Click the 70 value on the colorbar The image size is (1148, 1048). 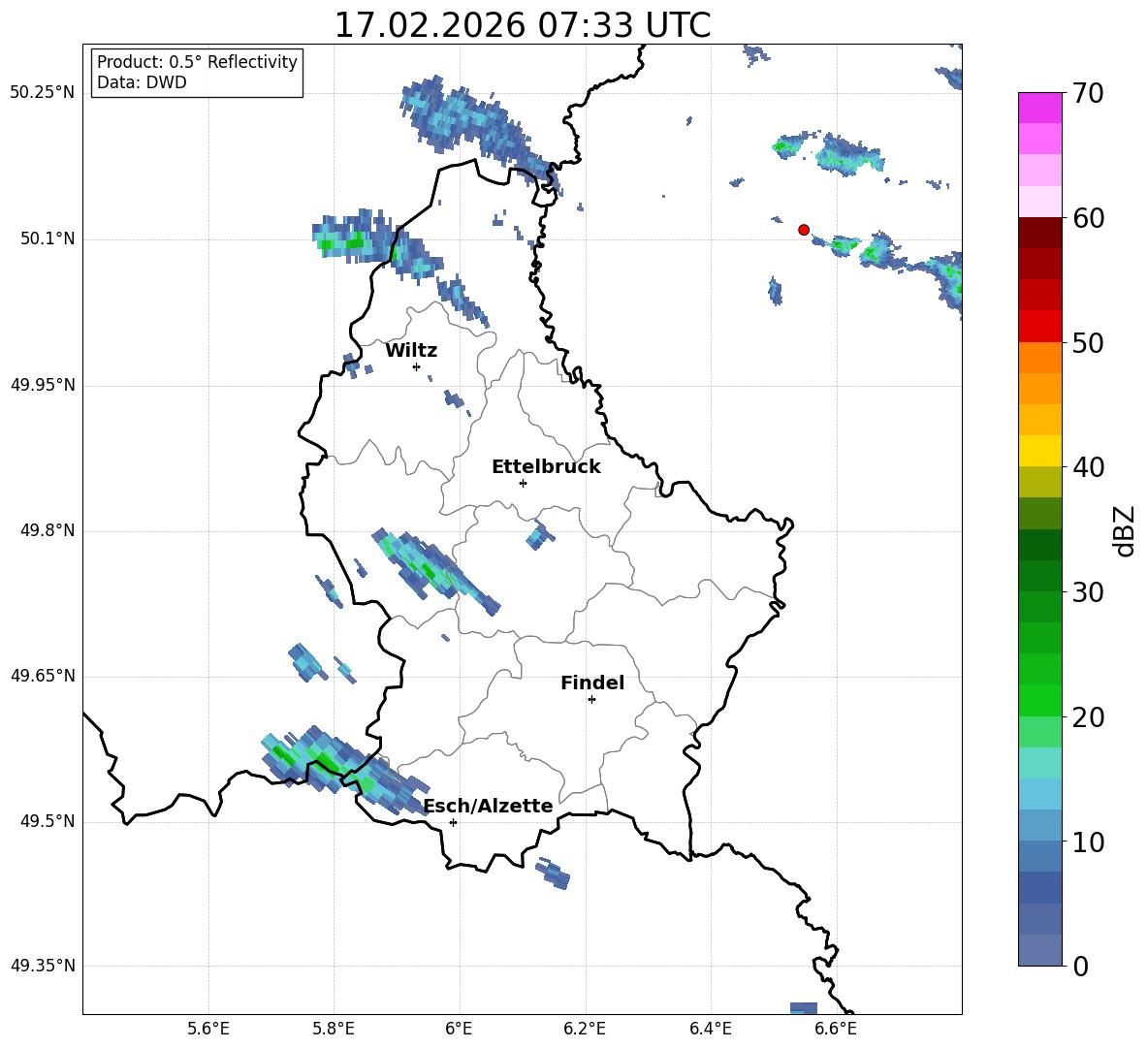point(1088,93)
